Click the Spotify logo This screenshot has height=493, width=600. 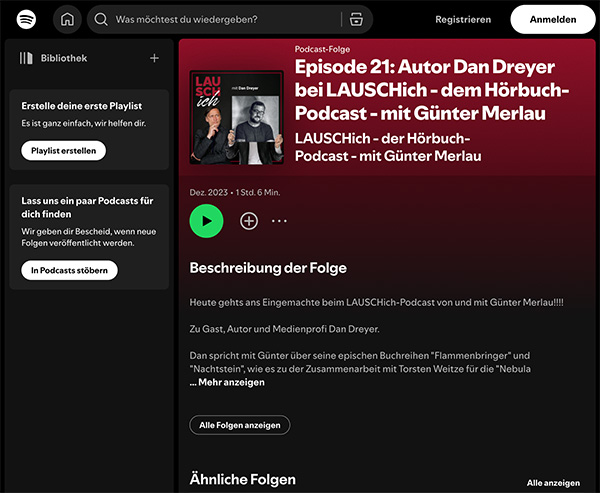point(26,19)
